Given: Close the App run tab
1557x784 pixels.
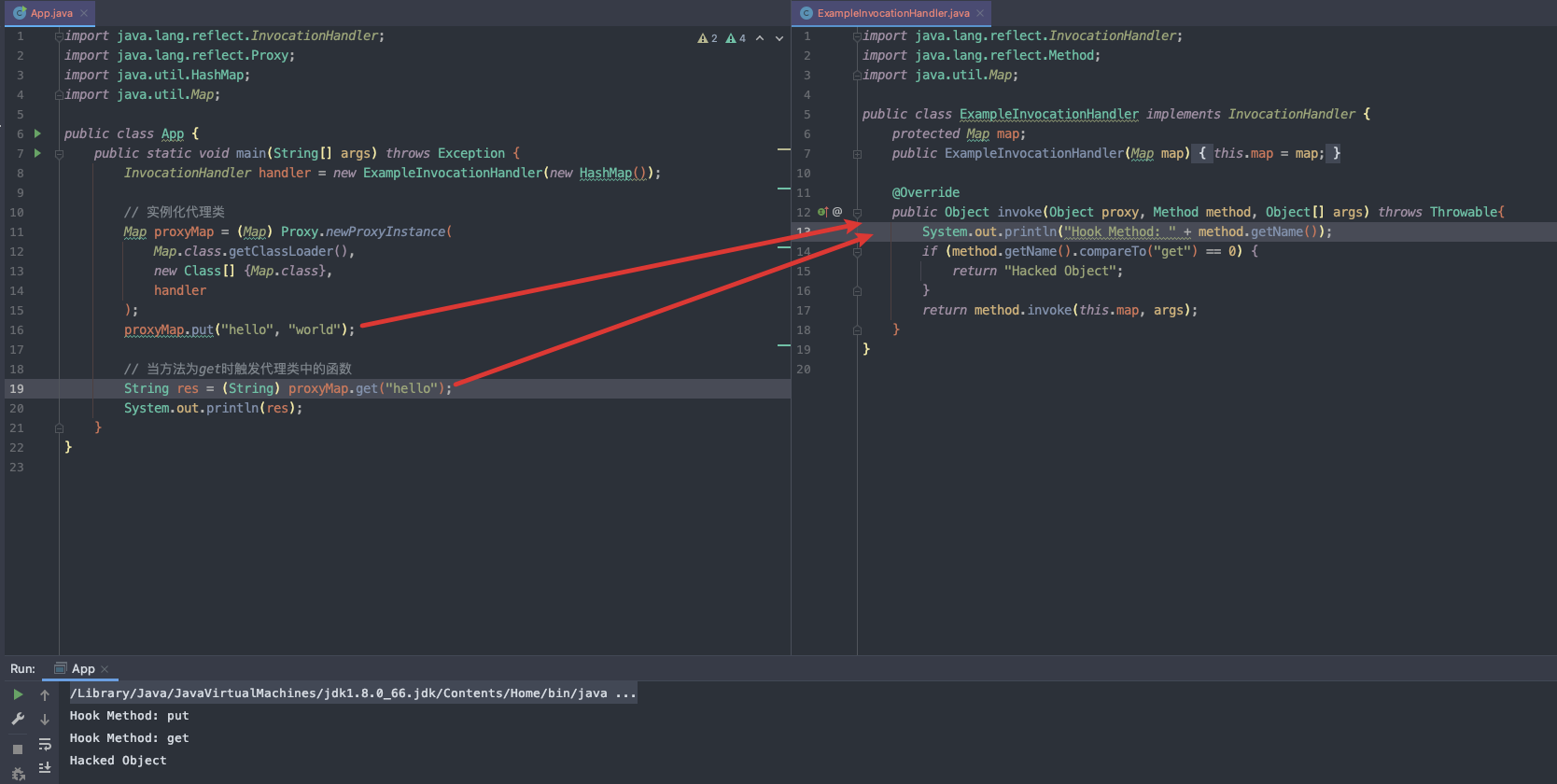Looking at the screenshot, I should 105,669.
